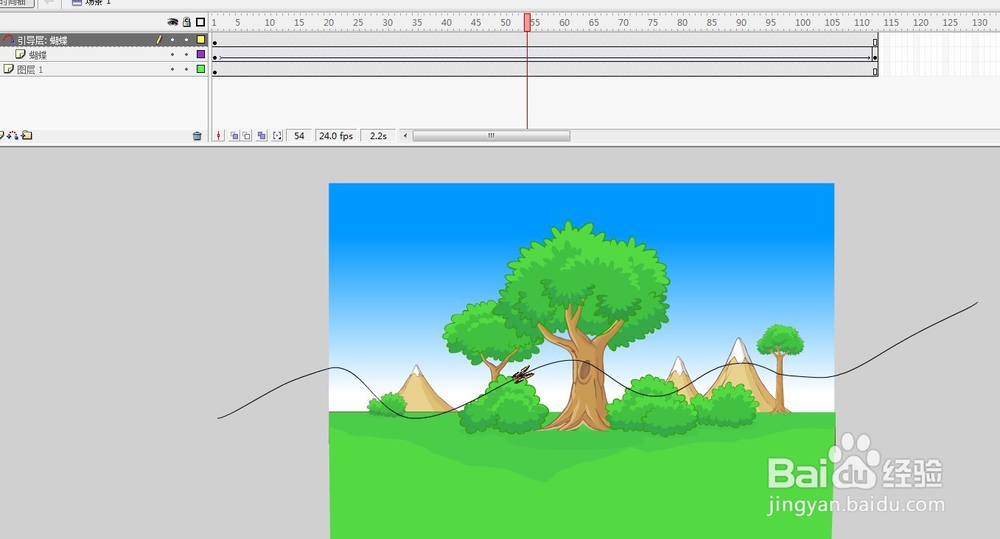Click the layer page icon next to 蝴蝶

(x=20, y=54)
